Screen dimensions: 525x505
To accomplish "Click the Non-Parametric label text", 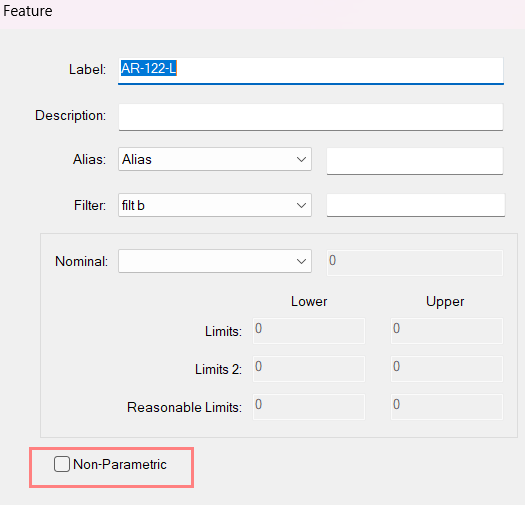I will (120, 464).
